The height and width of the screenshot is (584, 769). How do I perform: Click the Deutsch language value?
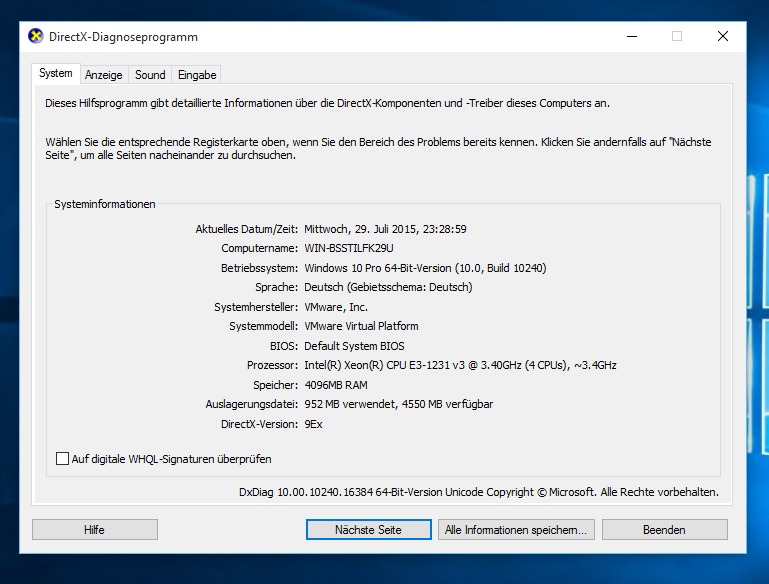click(388, 287)
